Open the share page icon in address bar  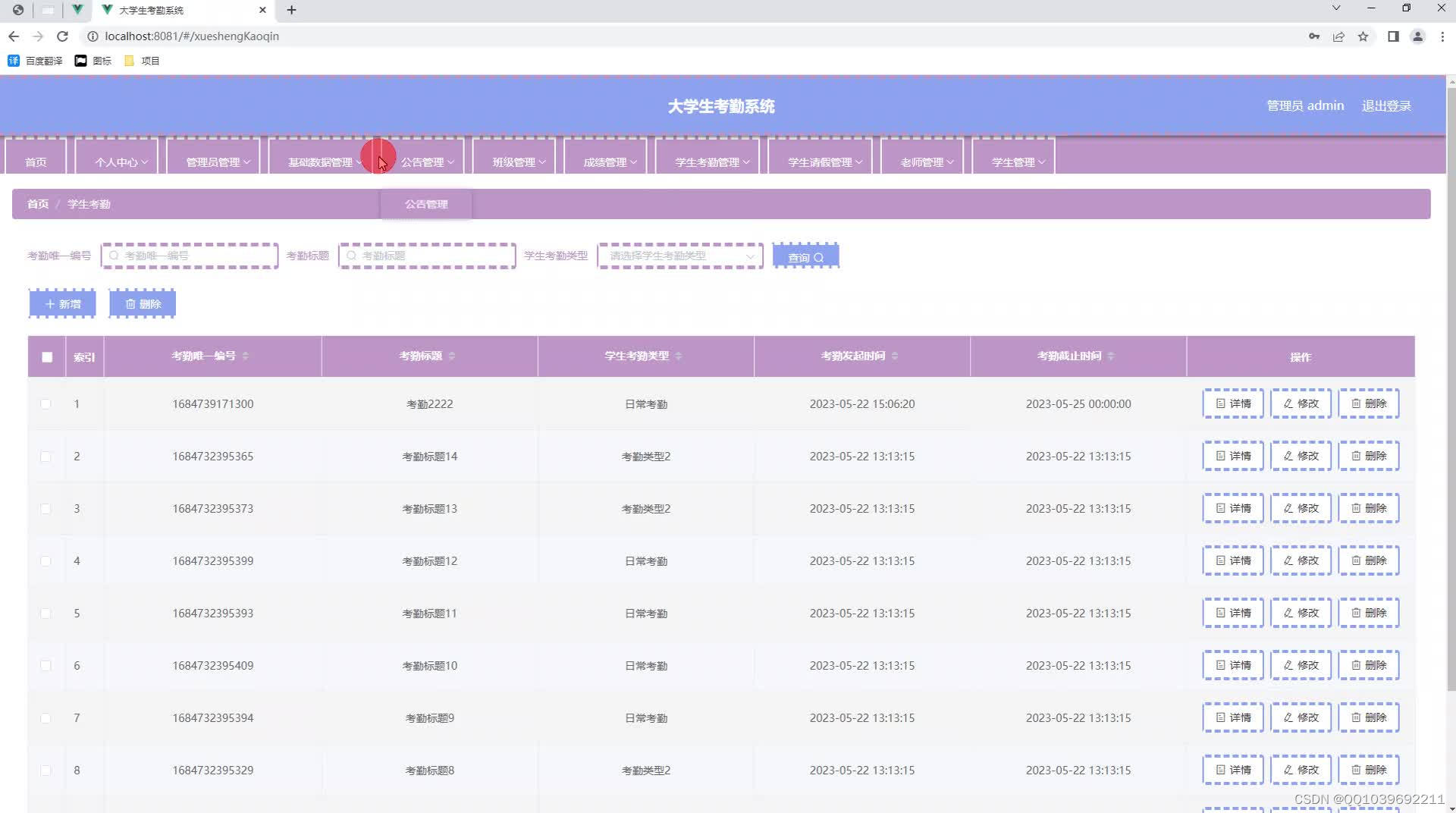[x=1338, y=36]
